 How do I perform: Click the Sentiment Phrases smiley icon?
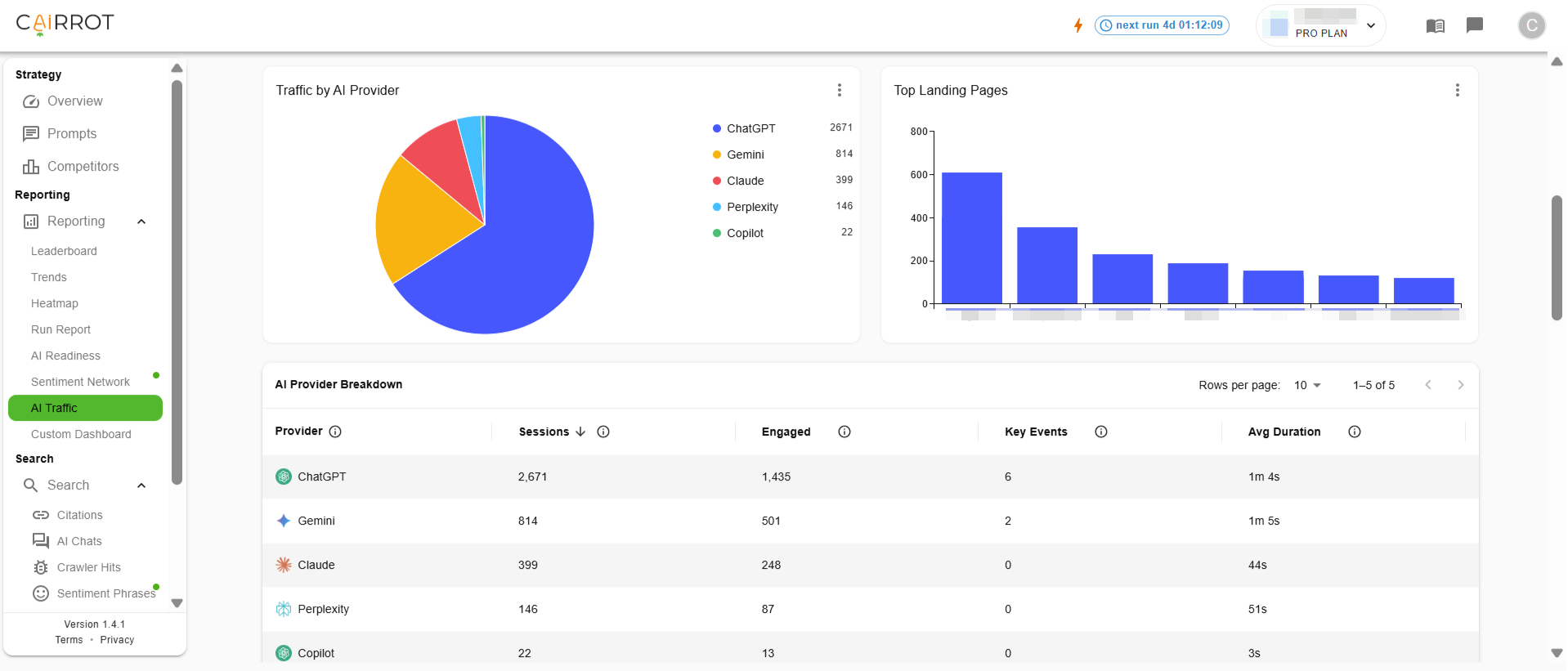41,593
